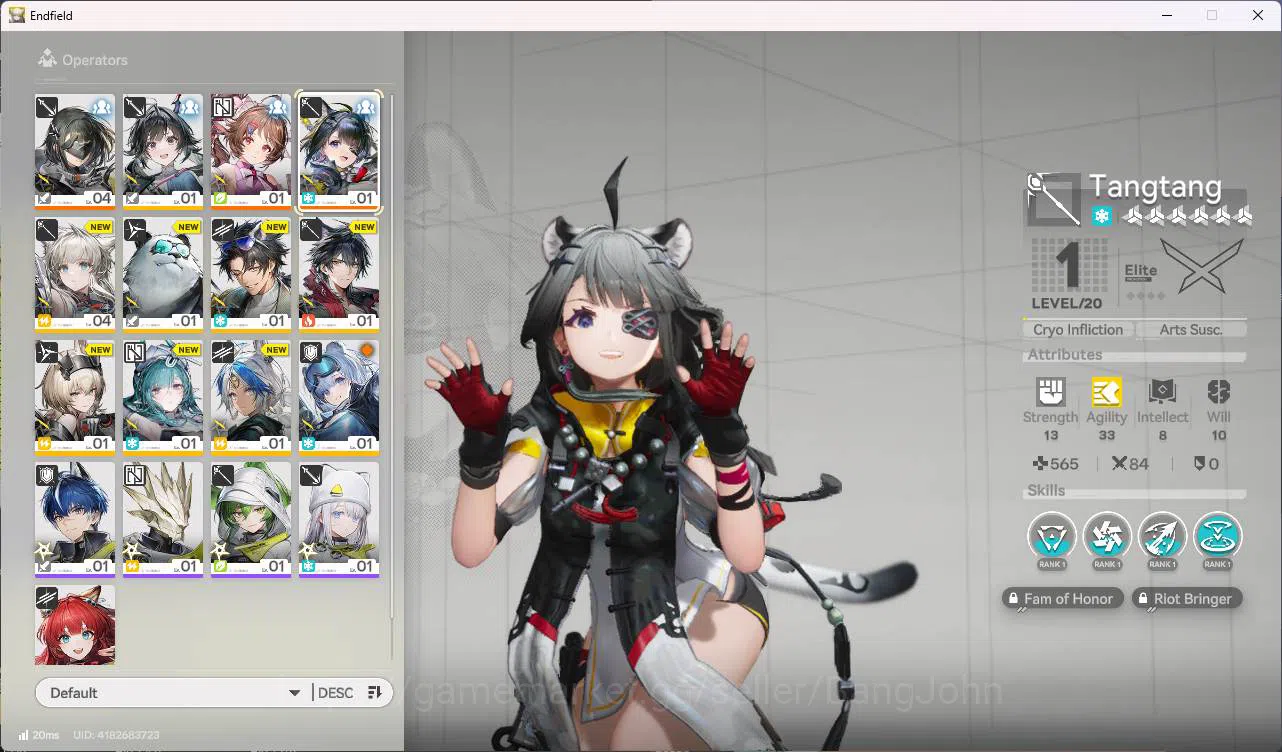The width and height of the screenshot is (1282, 752).
Task: Select the red-haired girl operator card
Action: [75, 625]
